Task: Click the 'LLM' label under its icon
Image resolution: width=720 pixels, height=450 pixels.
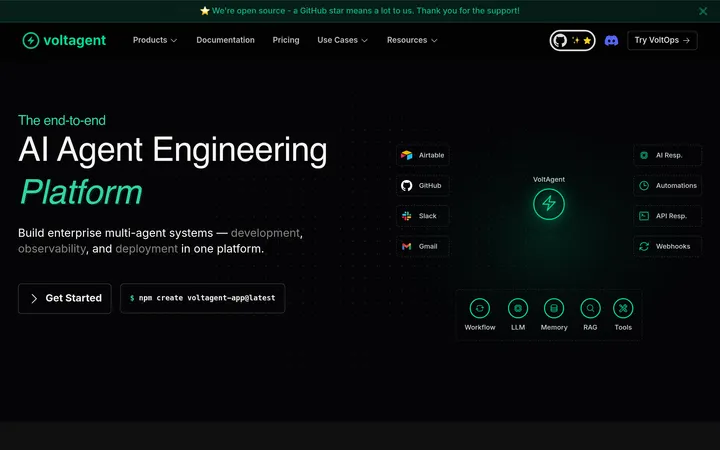Action: 518,327
